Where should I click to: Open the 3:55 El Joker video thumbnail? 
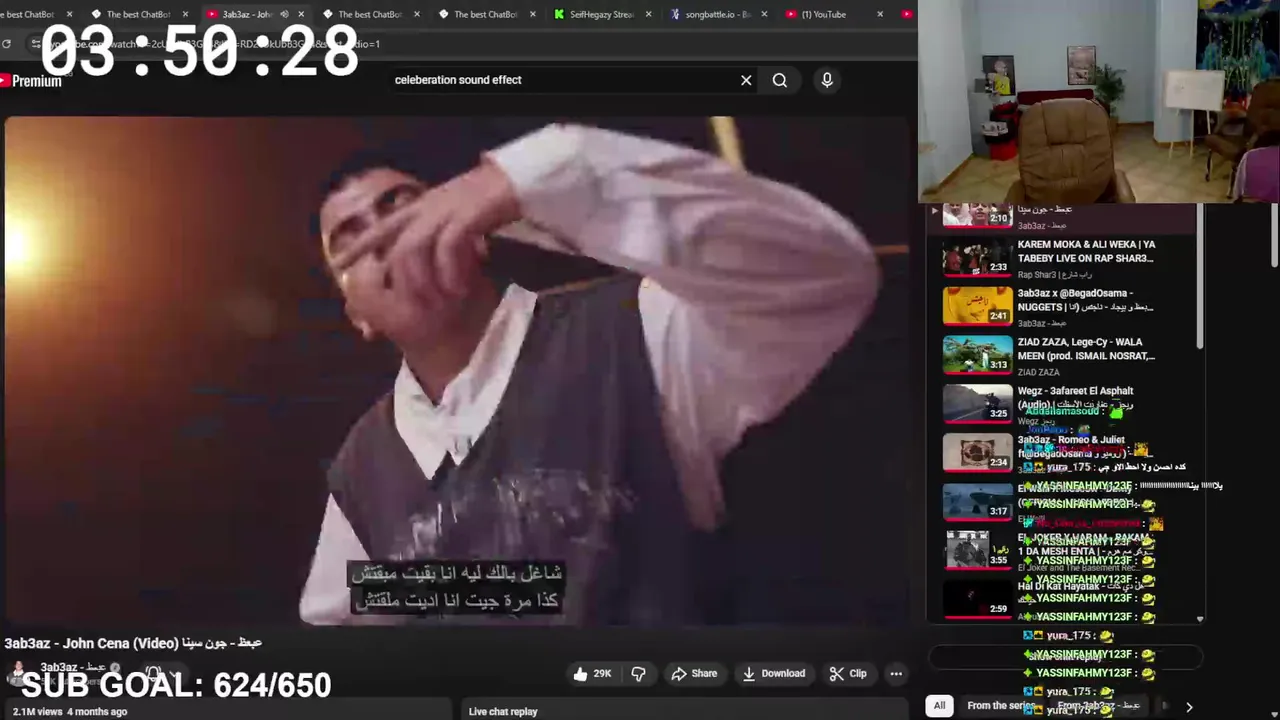coord(977,550)
